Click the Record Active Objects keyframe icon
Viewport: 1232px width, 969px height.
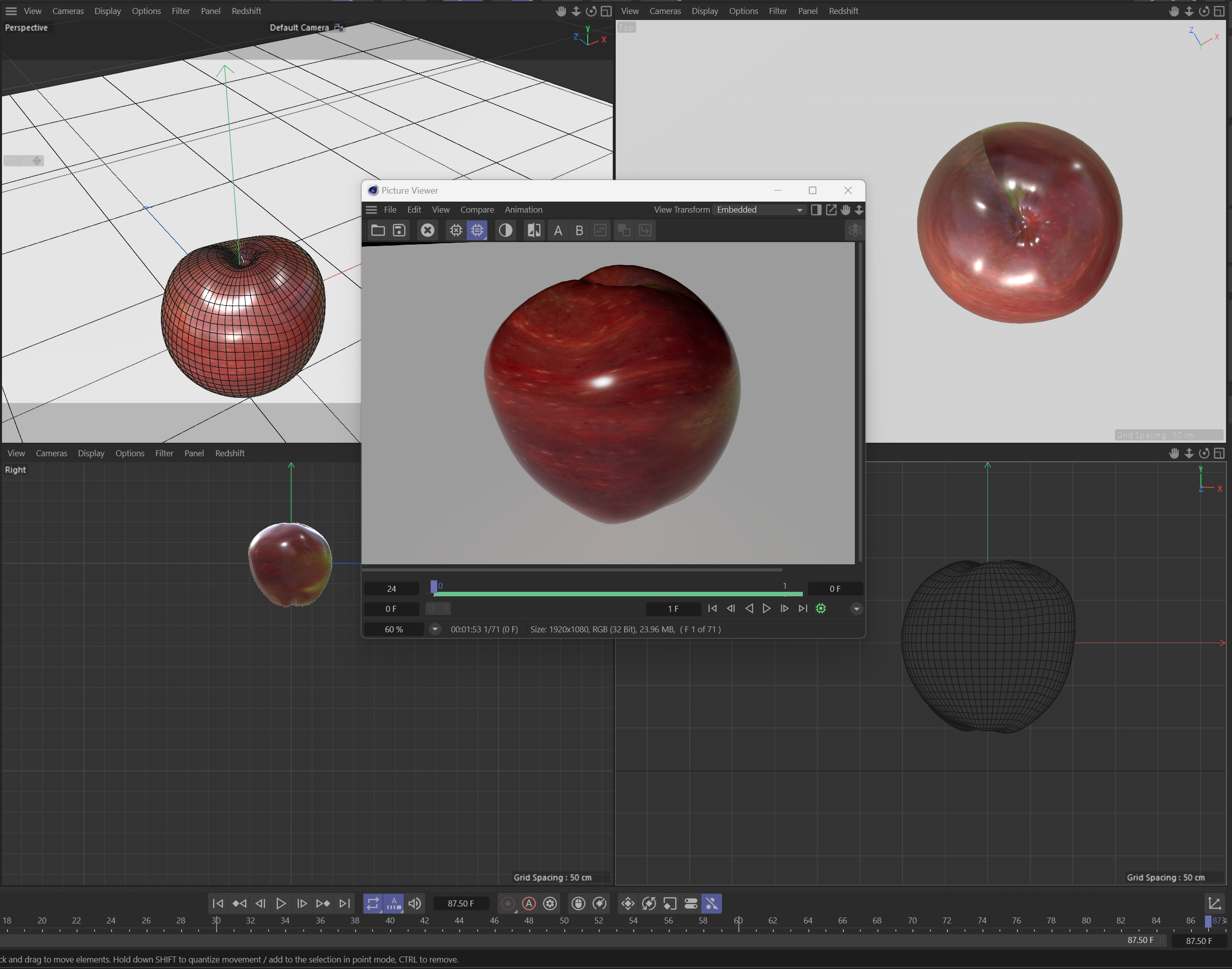[507, 903]
